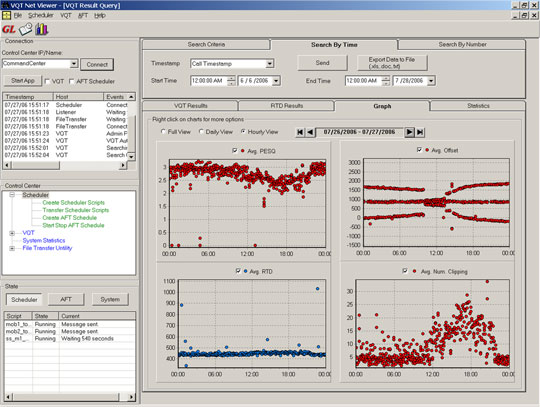Click the Start App button
This screenshot has height=407, width=540.
pyautogui.click(x=23, y=81)
